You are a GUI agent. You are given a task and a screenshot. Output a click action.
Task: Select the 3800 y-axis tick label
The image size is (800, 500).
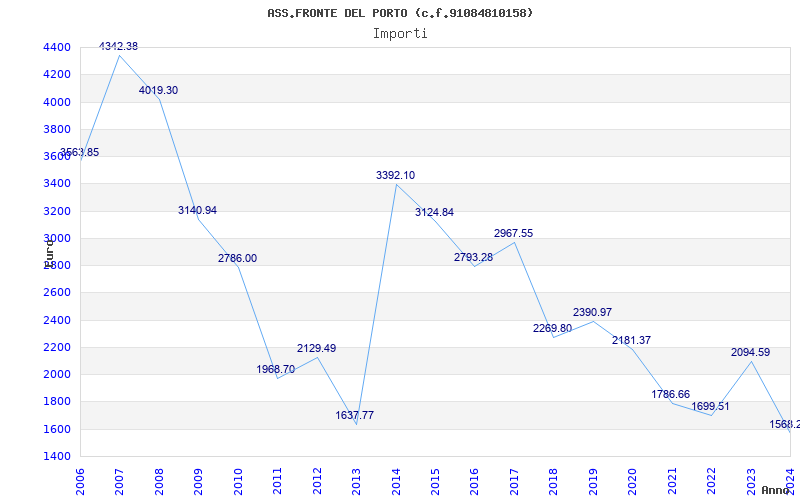click(57, 129)
